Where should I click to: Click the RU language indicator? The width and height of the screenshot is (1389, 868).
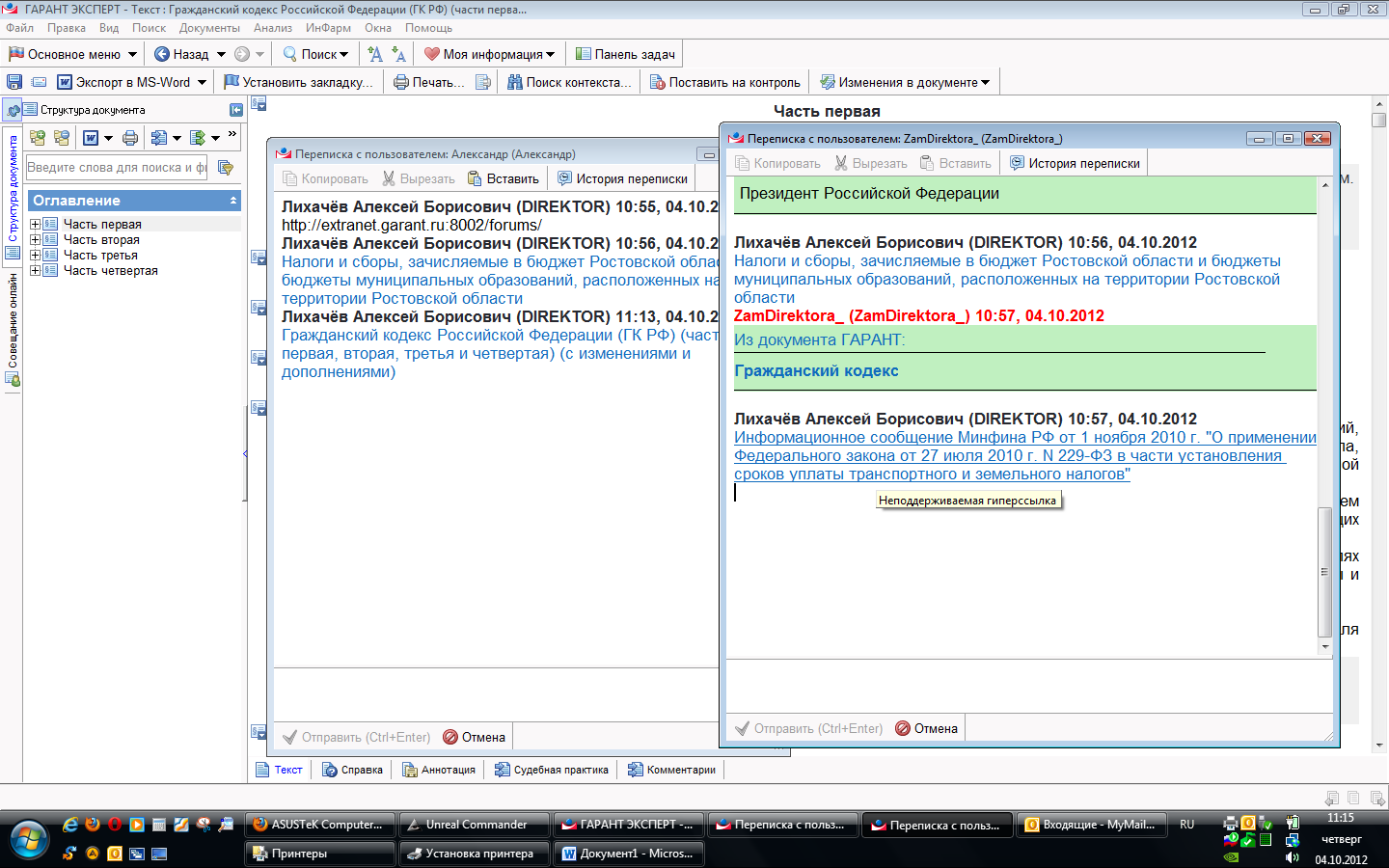(x=1186, y=825)
